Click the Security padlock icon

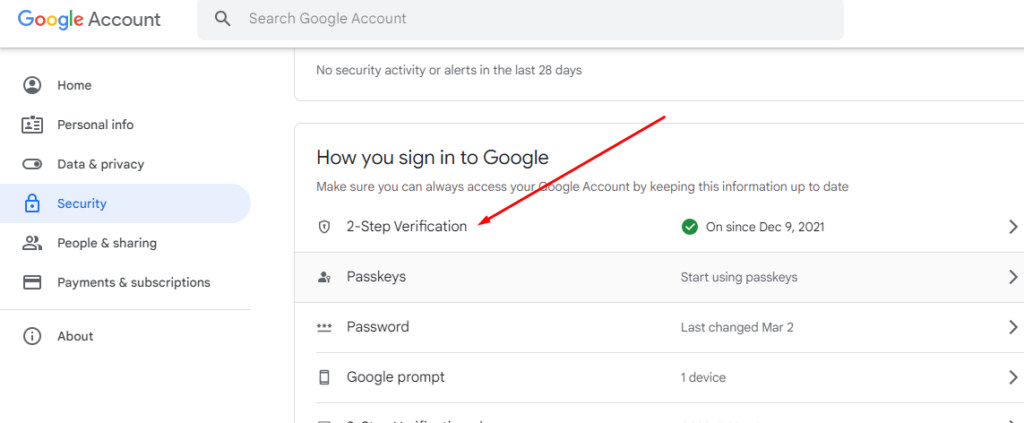coord(32,204)
